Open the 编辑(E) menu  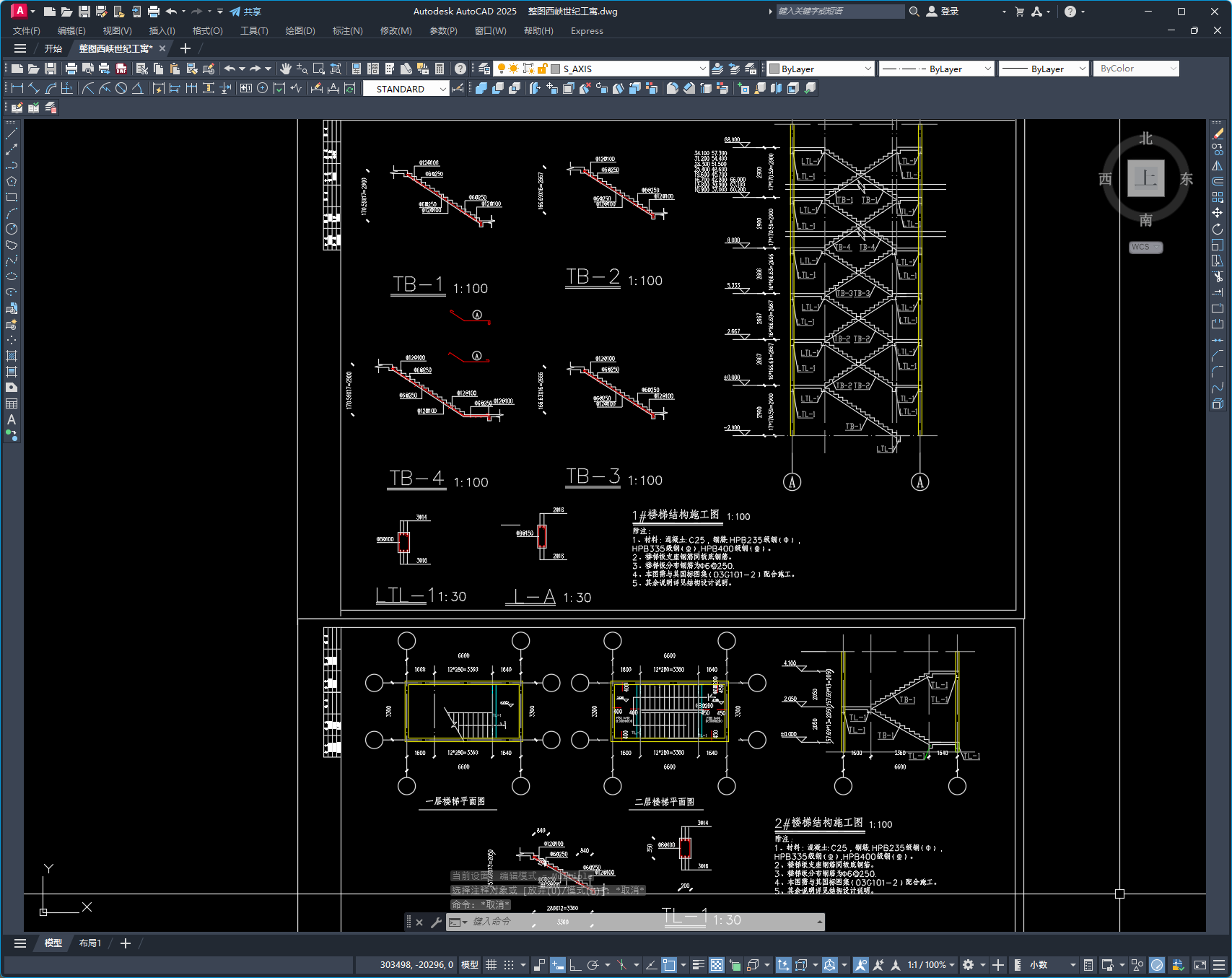tap(71, 31)
